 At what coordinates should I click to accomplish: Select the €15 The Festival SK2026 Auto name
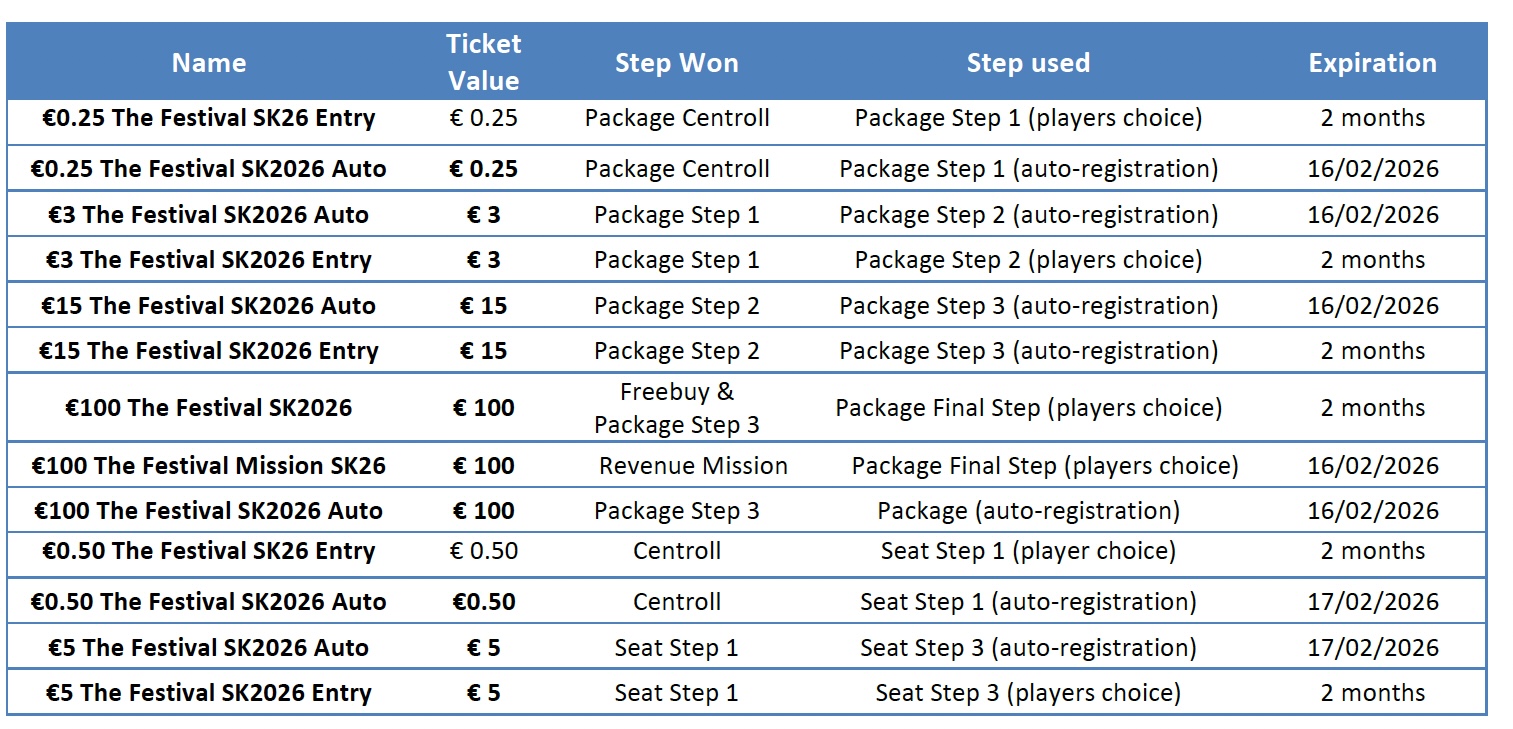[209, 306]
